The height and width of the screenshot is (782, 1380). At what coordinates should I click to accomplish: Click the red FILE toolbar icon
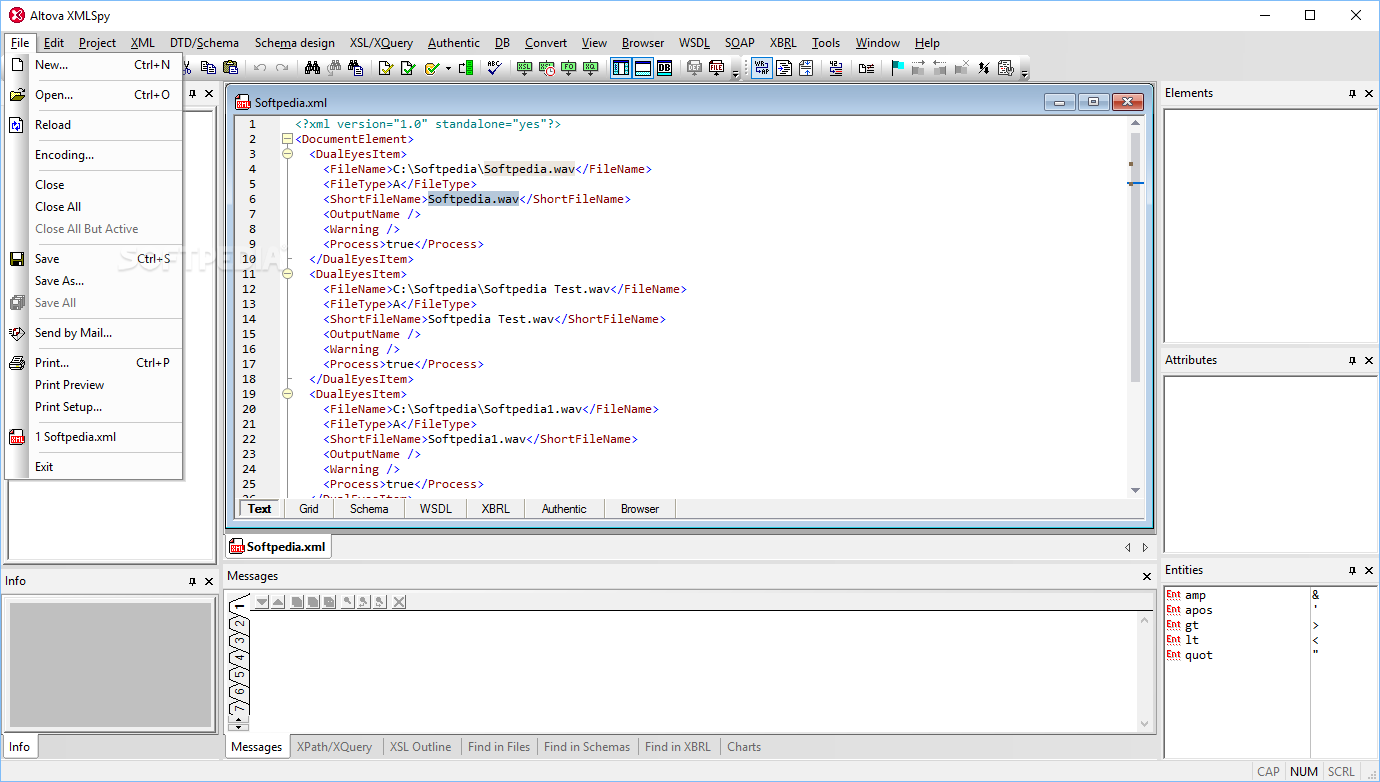(x=717, y=68)
